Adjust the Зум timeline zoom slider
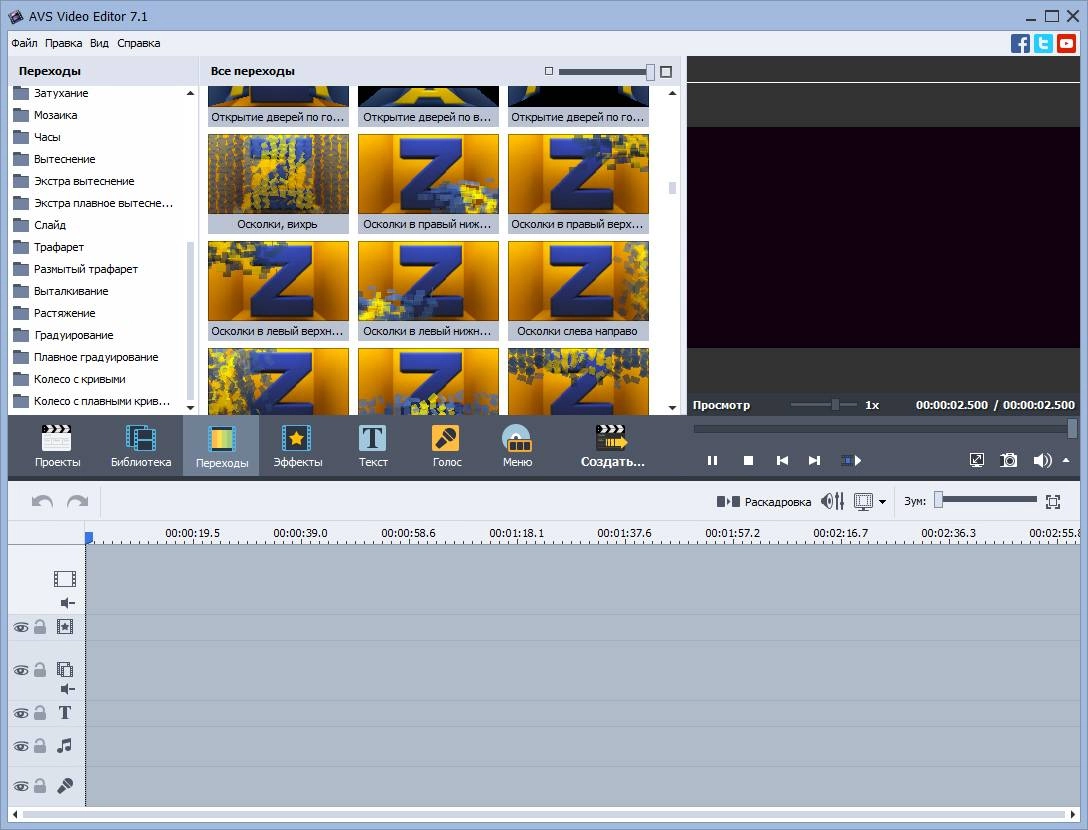 tap(985, 500)
